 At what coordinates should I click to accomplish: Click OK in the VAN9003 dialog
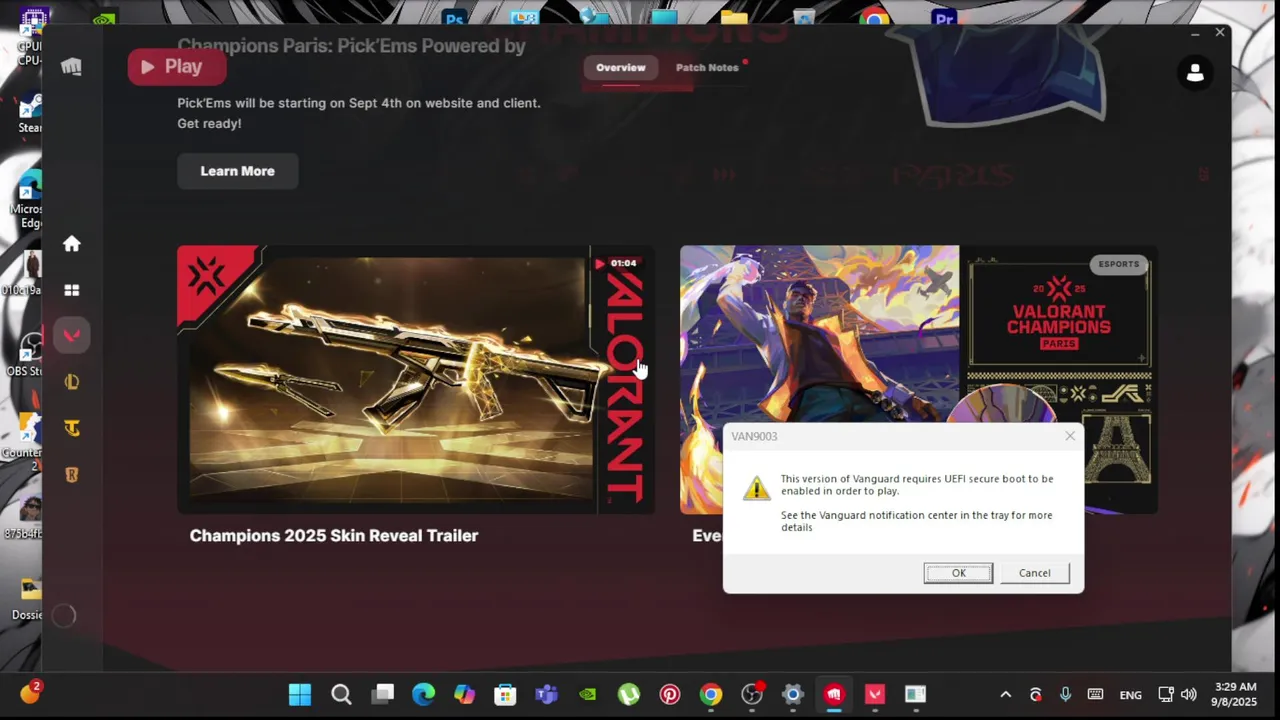tap(958, 573)
